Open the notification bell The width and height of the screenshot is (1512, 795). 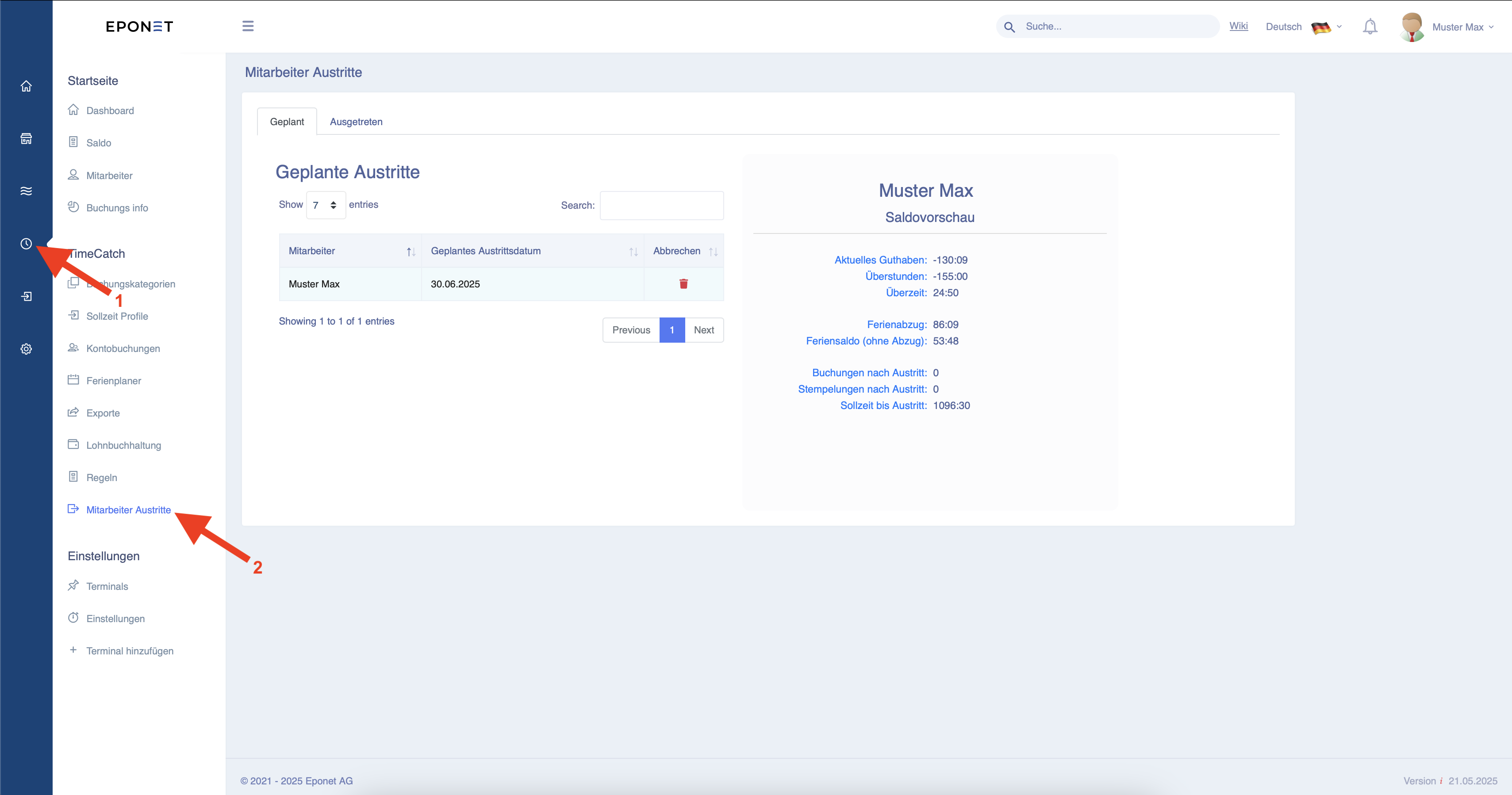tap(1370, 27)
